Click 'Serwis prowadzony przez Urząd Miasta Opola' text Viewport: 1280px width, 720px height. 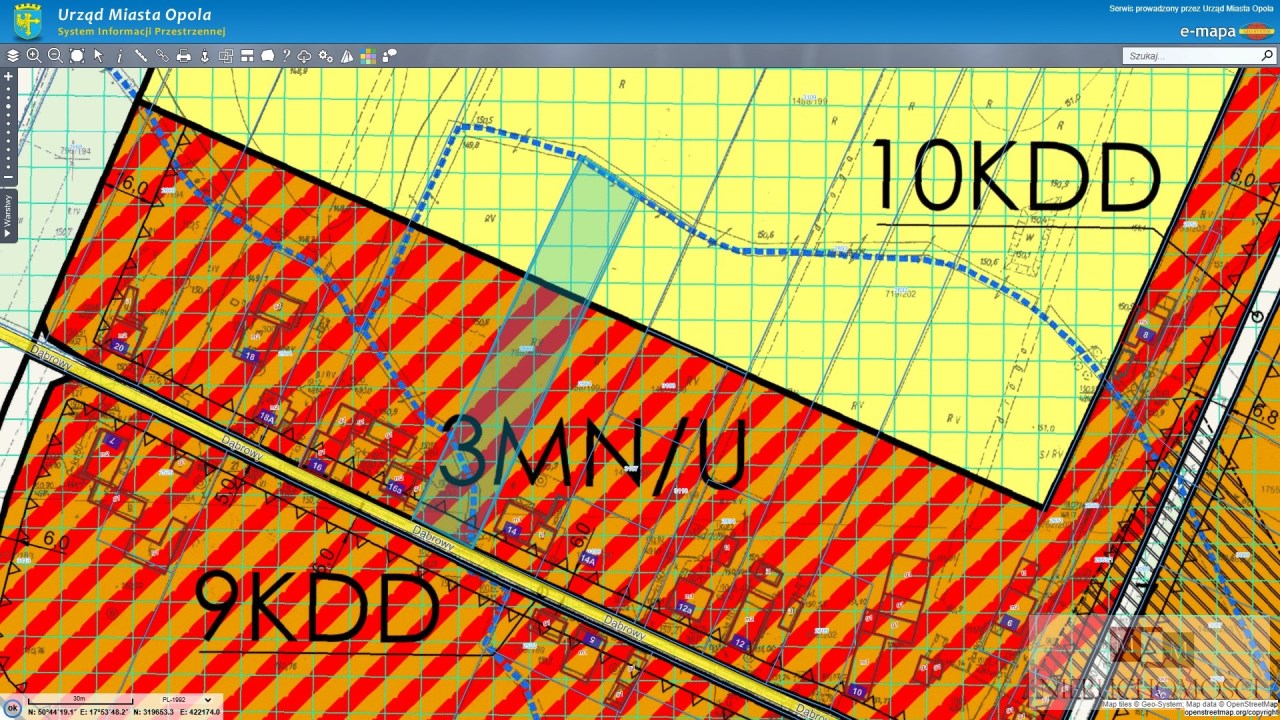click(x=1192, y=8)
